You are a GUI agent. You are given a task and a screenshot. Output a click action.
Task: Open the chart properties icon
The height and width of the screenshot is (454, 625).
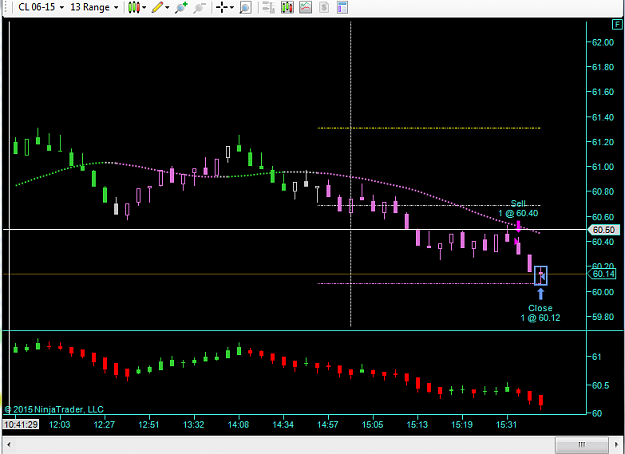pyautogui.click(x=342, y=7)
